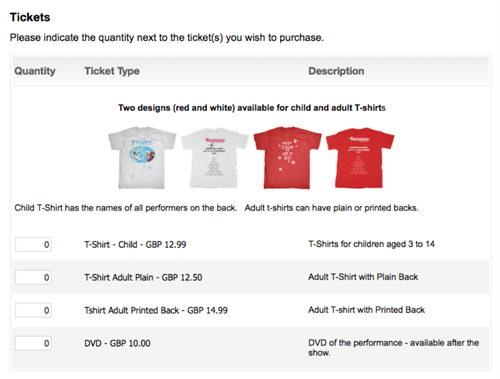Select the T-Shirt Adult Plain - GBP 12.50 label

tap(143, 277)
